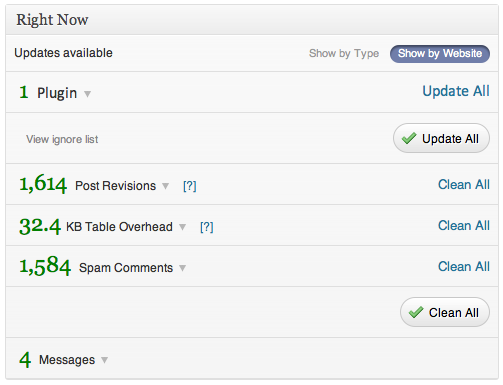
Task: Clean All spam comments link
Action: [x=464, y=267]
